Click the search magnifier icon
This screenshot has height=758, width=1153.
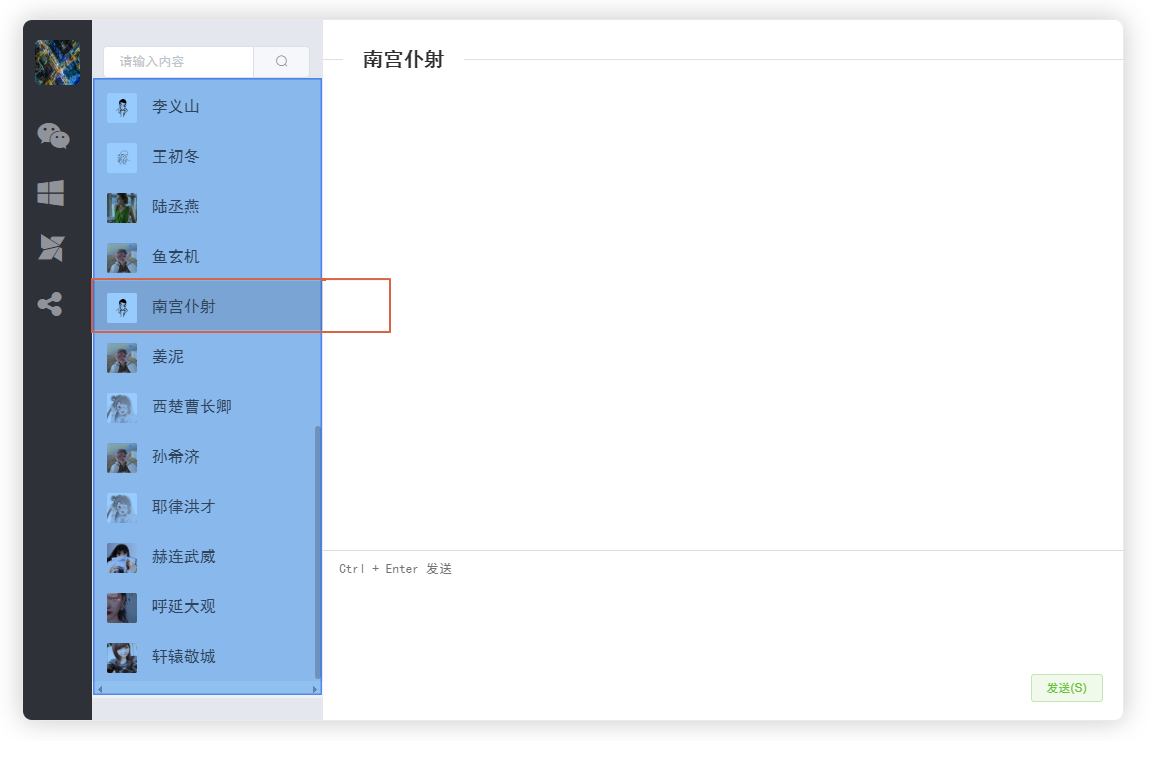pyautogui.click(x=281, y=61)
